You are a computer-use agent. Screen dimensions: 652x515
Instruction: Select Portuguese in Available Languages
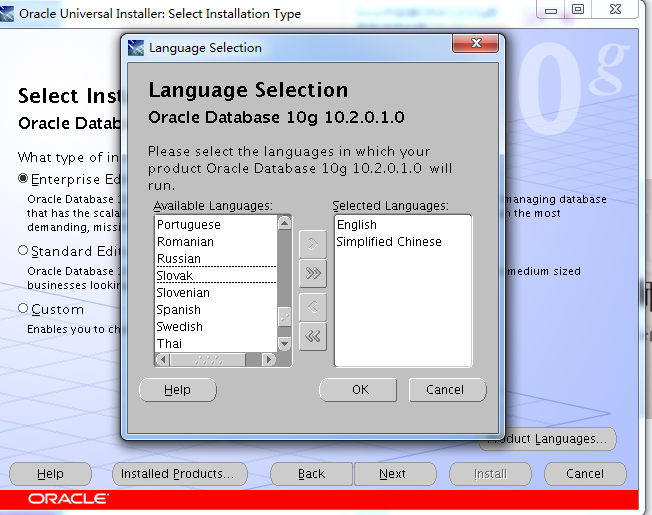pyautogui.click(x=216, y=224)
